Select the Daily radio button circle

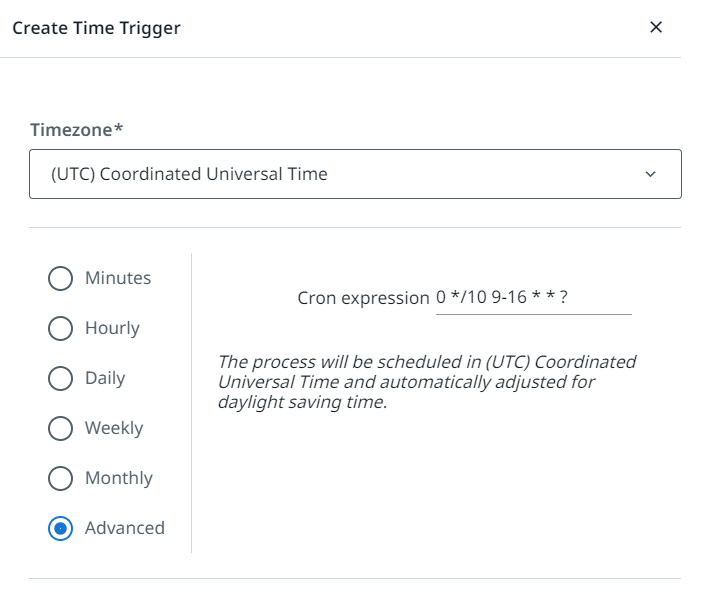(x=60, y=378)
